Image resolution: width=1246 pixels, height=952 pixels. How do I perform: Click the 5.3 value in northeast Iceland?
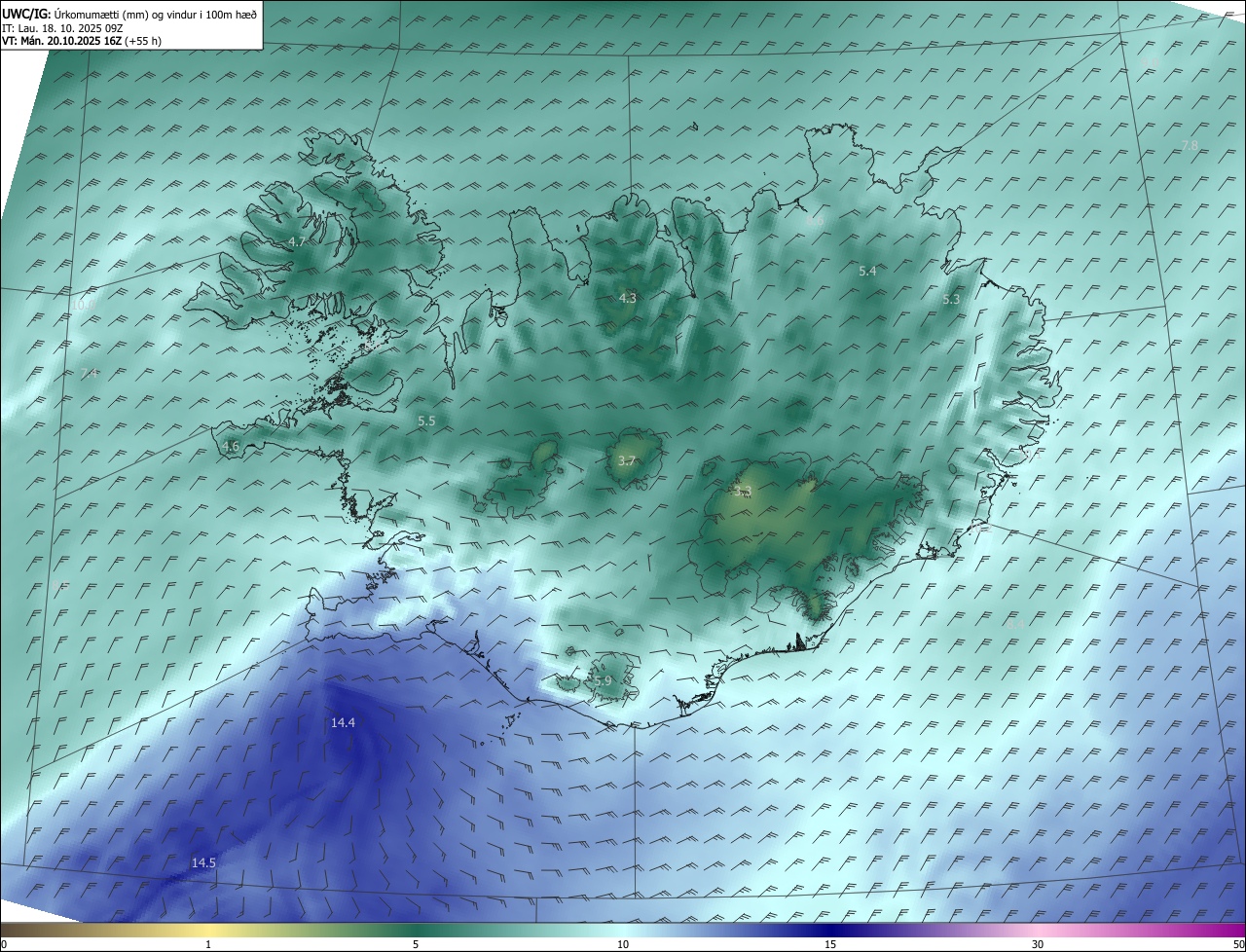(951, 300)
